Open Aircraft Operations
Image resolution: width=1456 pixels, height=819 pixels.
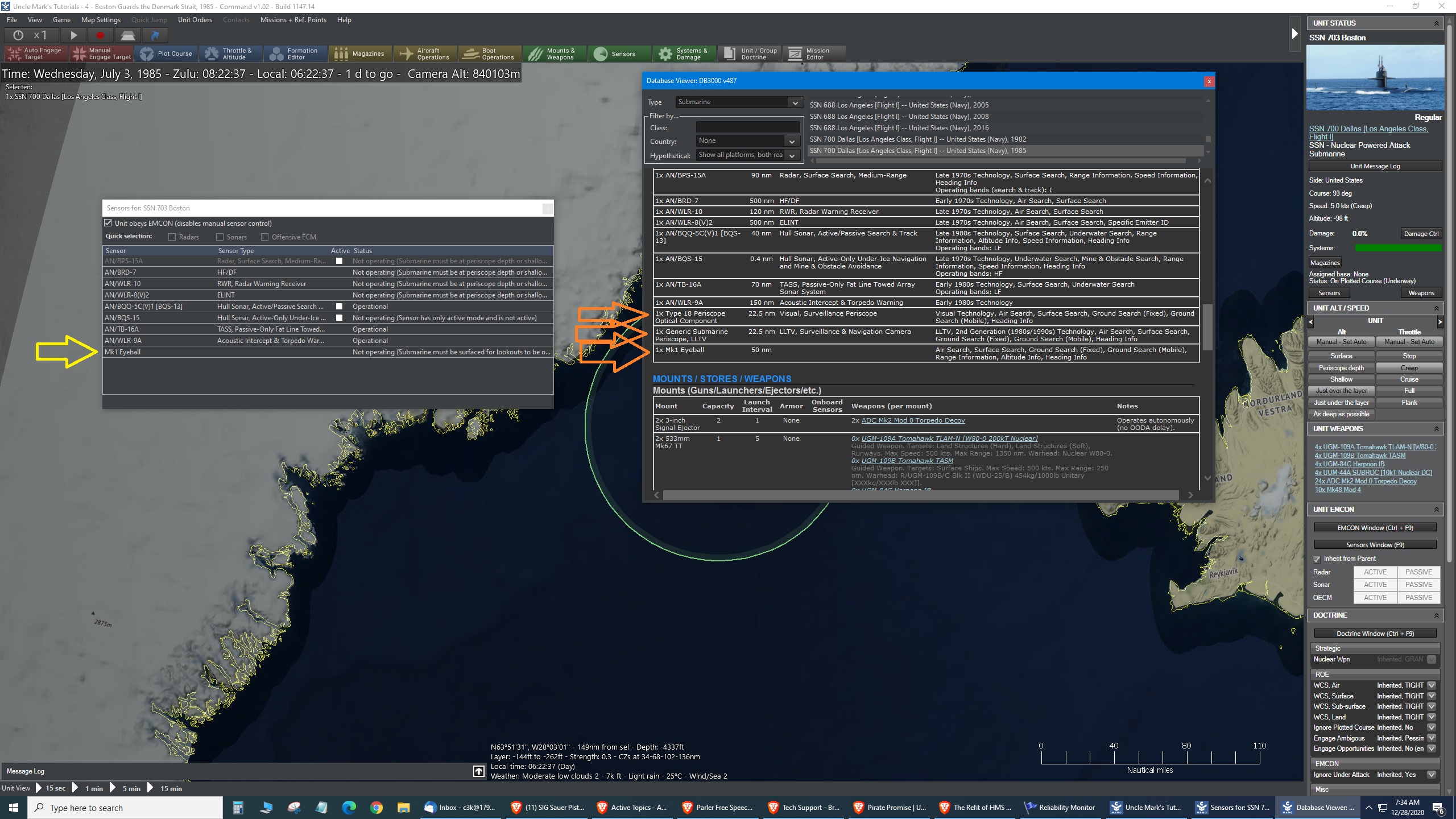(425, 53)
